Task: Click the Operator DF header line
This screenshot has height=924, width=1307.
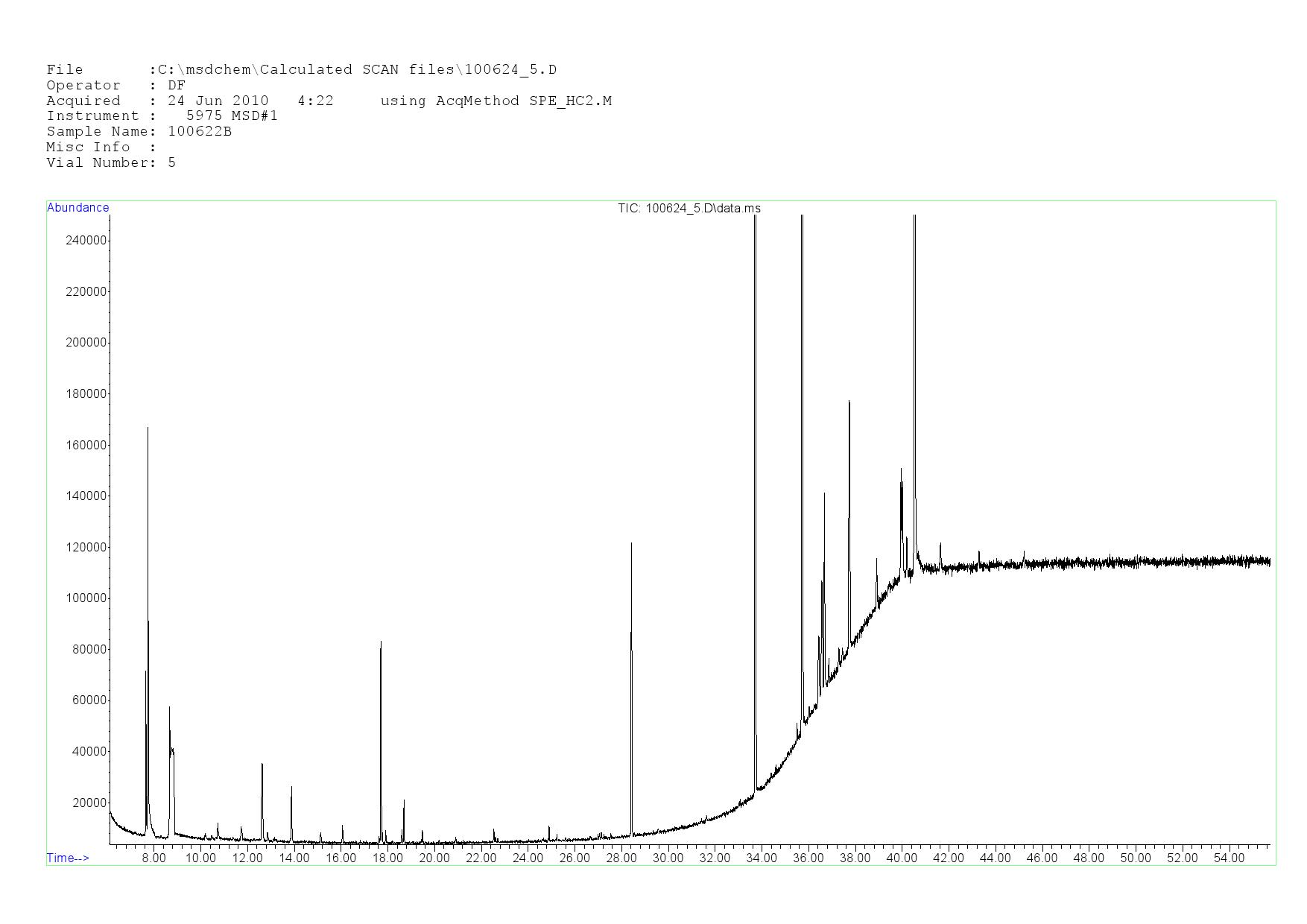Action: (115, 86)
